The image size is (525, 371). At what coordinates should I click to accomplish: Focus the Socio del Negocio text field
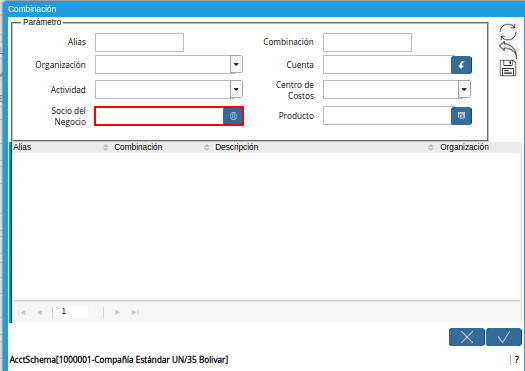pyautogui.click(x=159, y=116)
